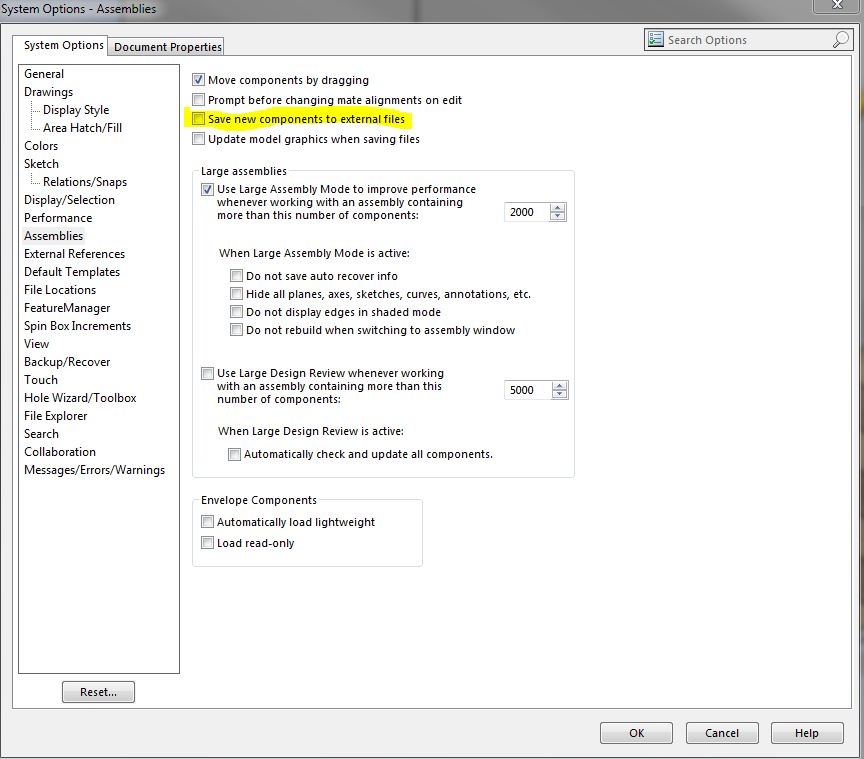
Task: Check Do not save auto recover info
Action: click(x=236, y=276)
